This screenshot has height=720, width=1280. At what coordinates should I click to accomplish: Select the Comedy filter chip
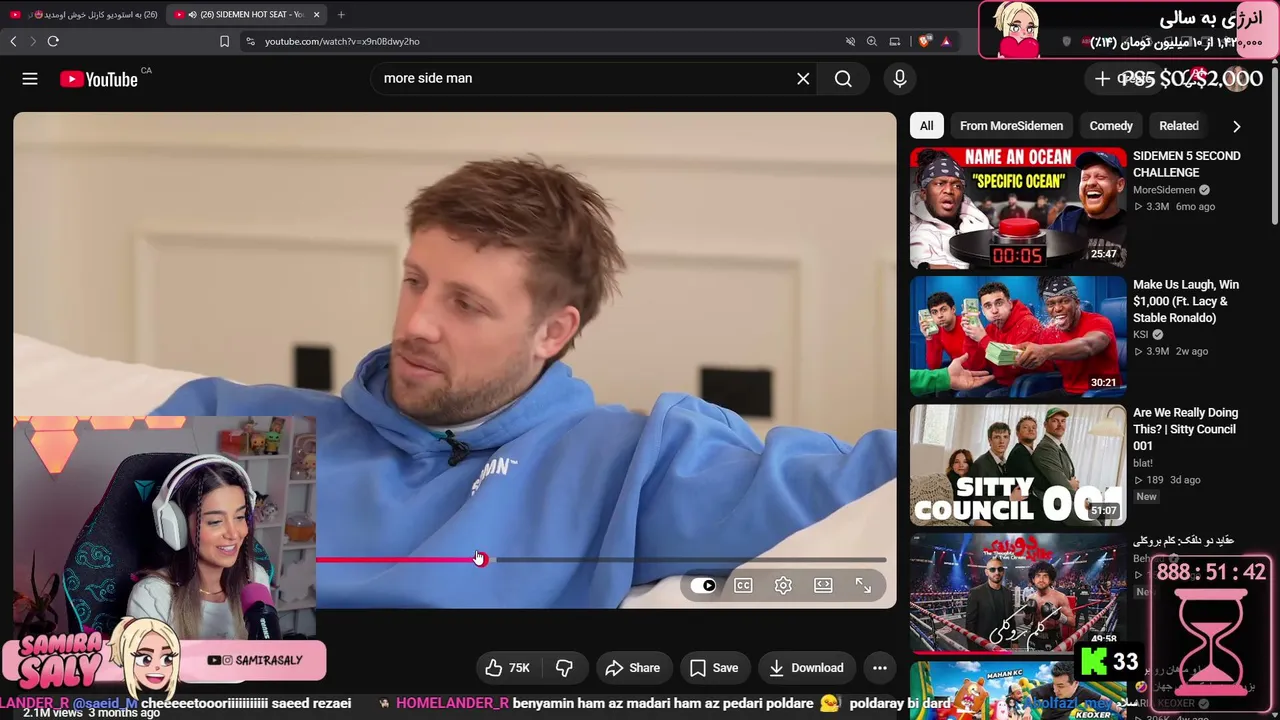(x=1111, y=126)
